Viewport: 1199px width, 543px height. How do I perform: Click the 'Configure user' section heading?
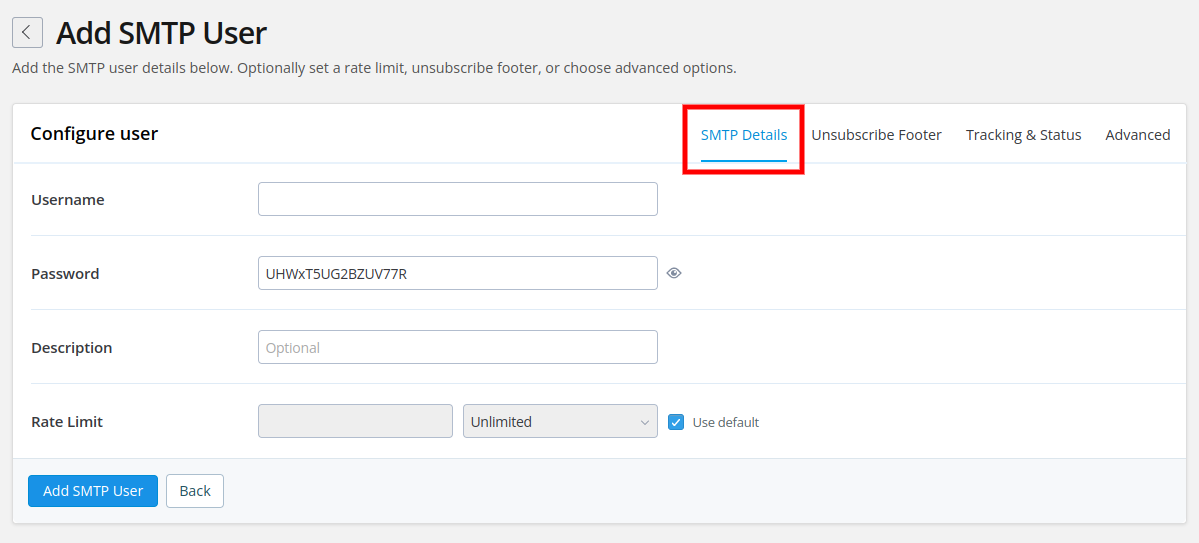(x=94, y=134)
